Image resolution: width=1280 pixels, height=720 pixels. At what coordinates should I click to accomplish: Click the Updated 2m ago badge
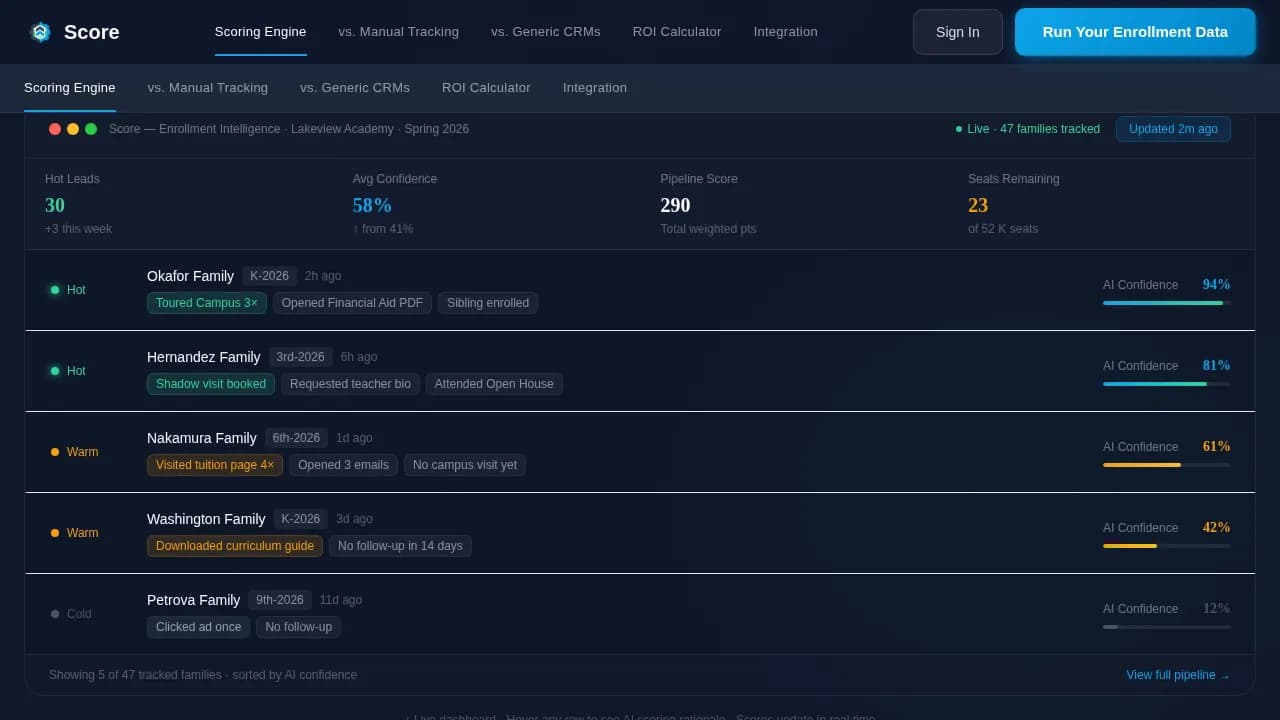click(1173, 129)
